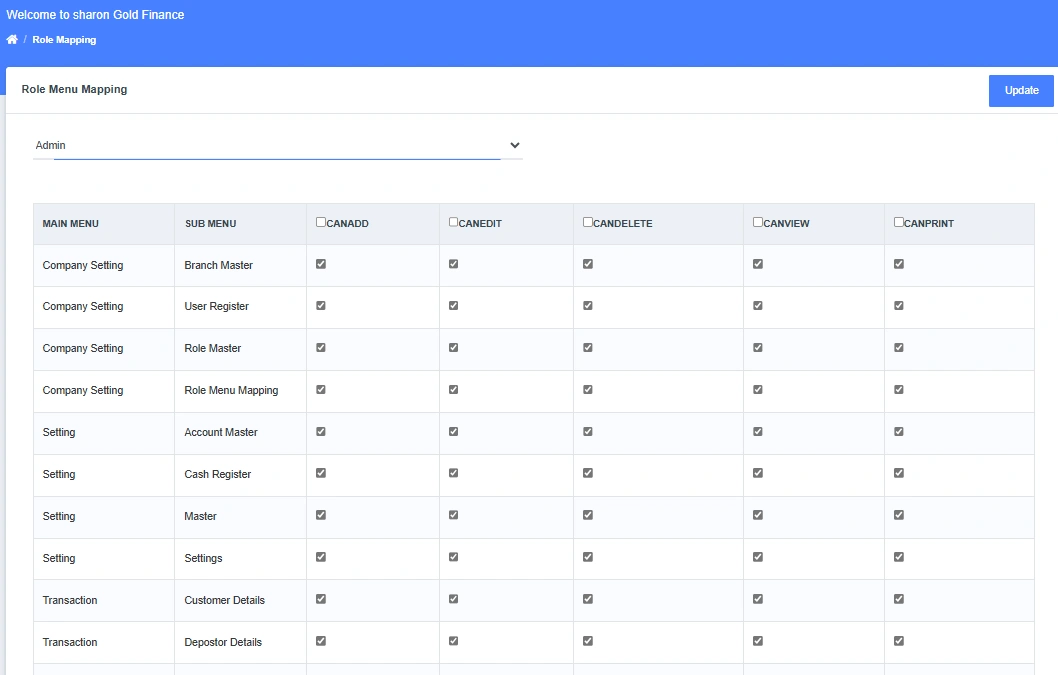Uncheck CANDELETE for Role Menu Mapping

(x=588, y=389)
